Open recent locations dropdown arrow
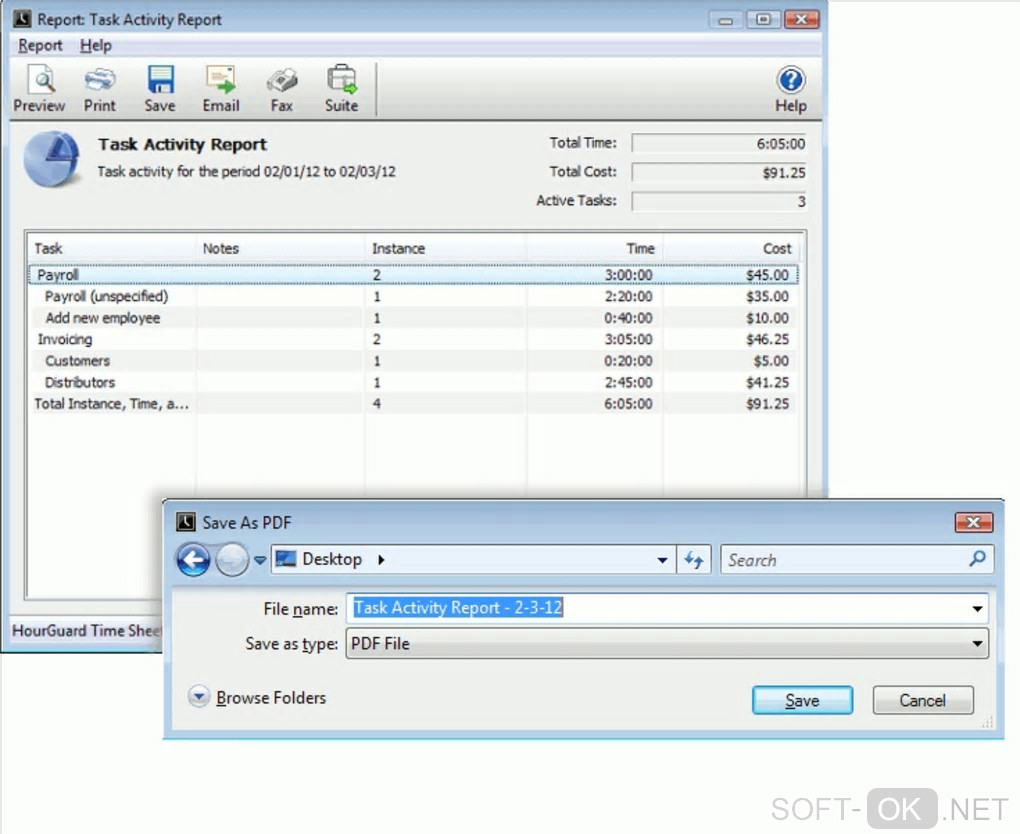Screen dimensions: 1020x834 click(x=260, y=560)
